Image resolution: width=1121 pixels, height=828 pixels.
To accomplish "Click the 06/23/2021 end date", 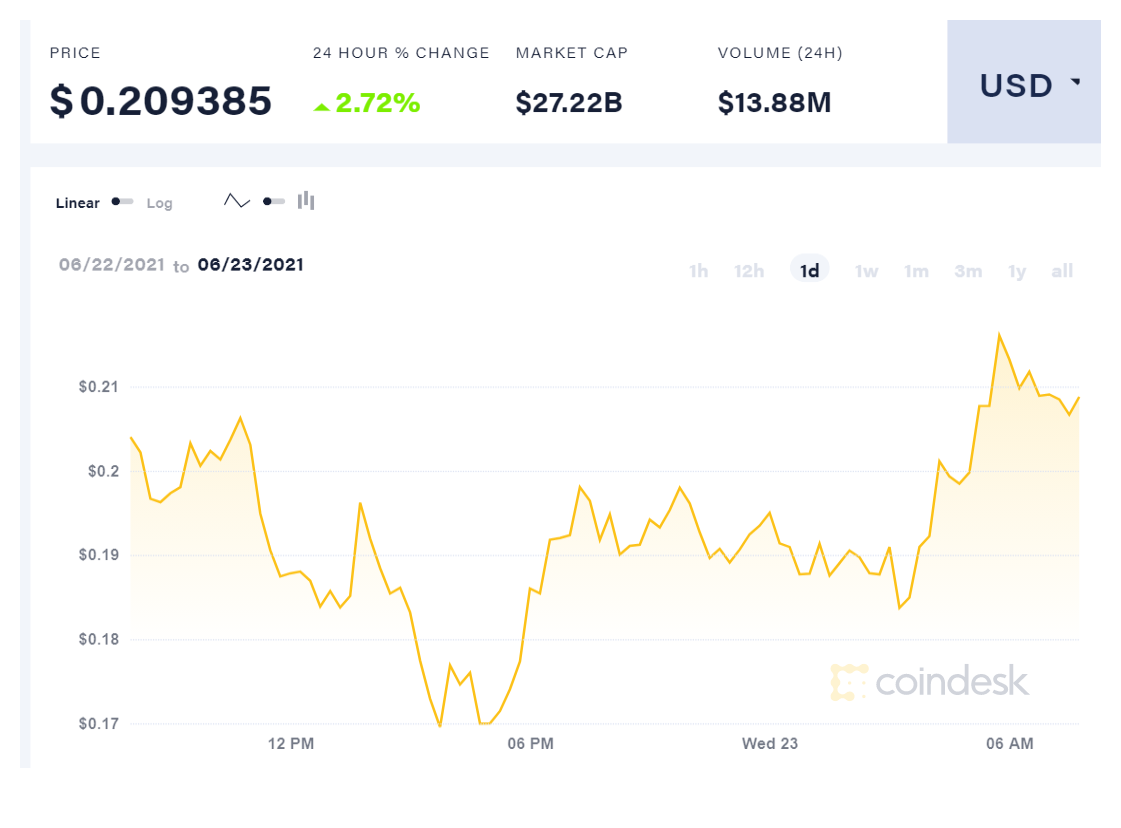I will coord(251,265).
